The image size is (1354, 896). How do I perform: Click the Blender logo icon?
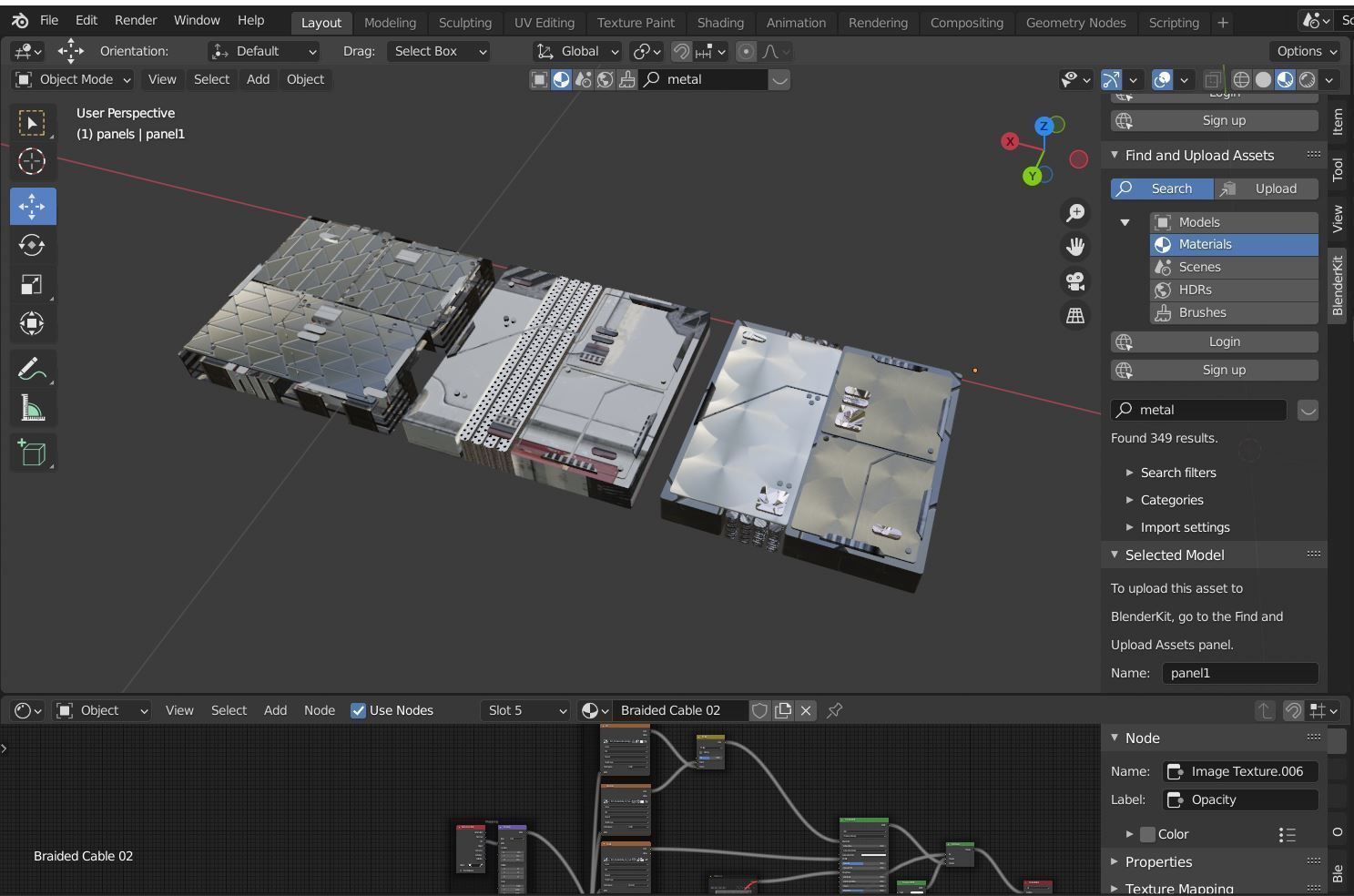(x=20, y=20)
